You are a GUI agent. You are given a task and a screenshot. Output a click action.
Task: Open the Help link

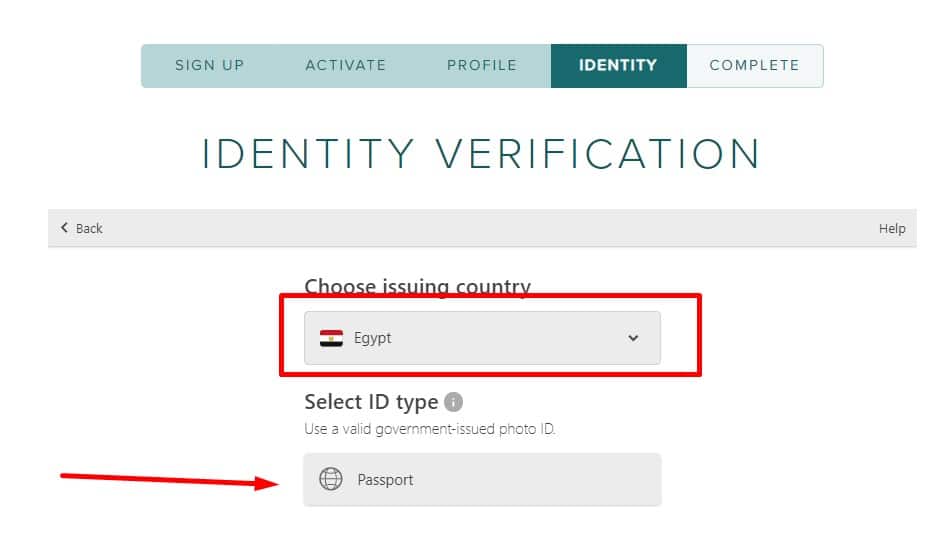pyautogui.click(x=892, y=229)
